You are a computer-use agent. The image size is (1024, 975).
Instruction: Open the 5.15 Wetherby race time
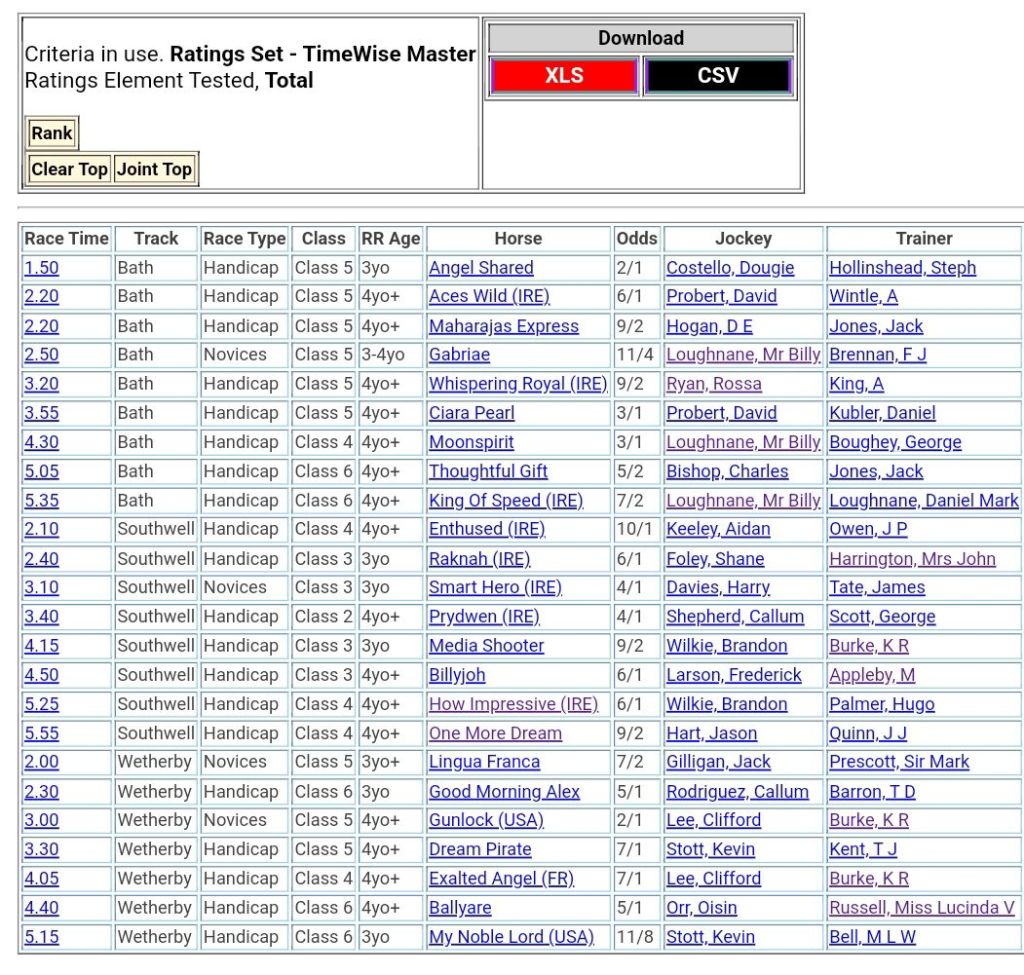(41, 937)
